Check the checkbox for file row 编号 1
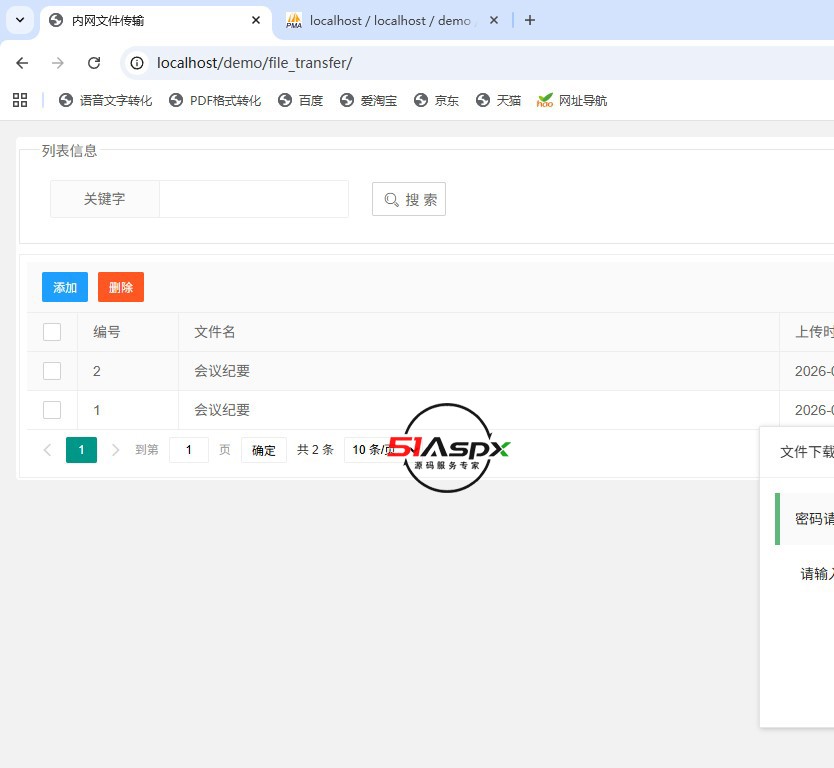Image resolution: width=834 pixels, height=768 pixels. (52, 410)
